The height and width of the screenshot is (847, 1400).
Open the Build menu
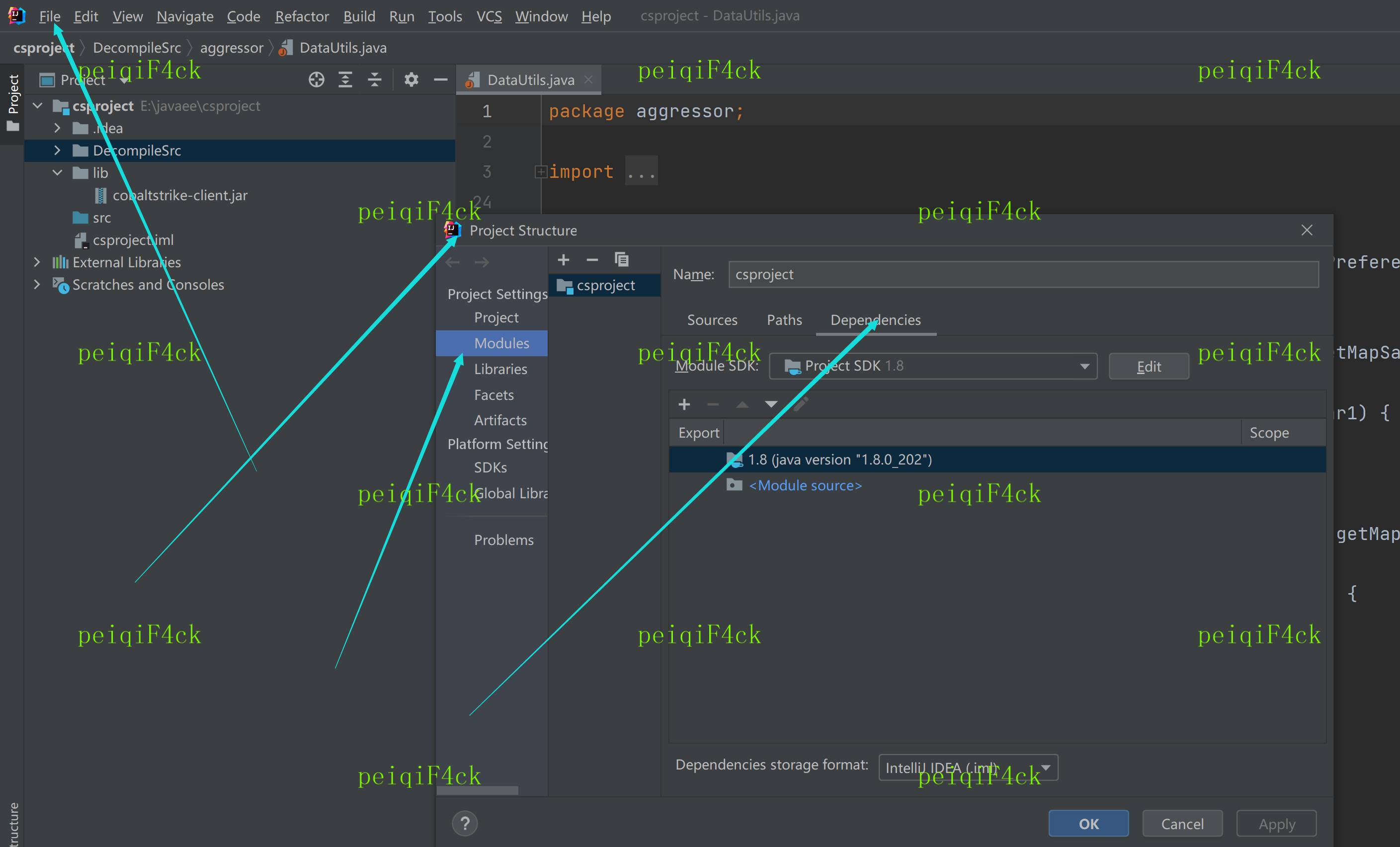[x=359, y=16]
